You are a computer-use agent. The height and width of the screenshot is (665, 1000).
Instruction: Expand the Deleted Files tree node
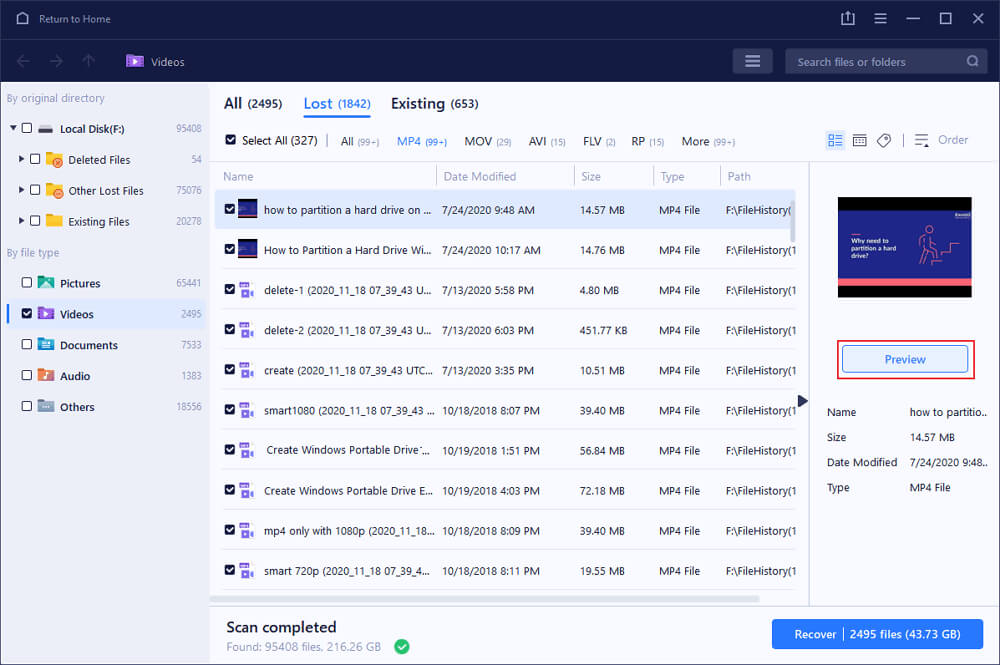[x=22, y=159]
